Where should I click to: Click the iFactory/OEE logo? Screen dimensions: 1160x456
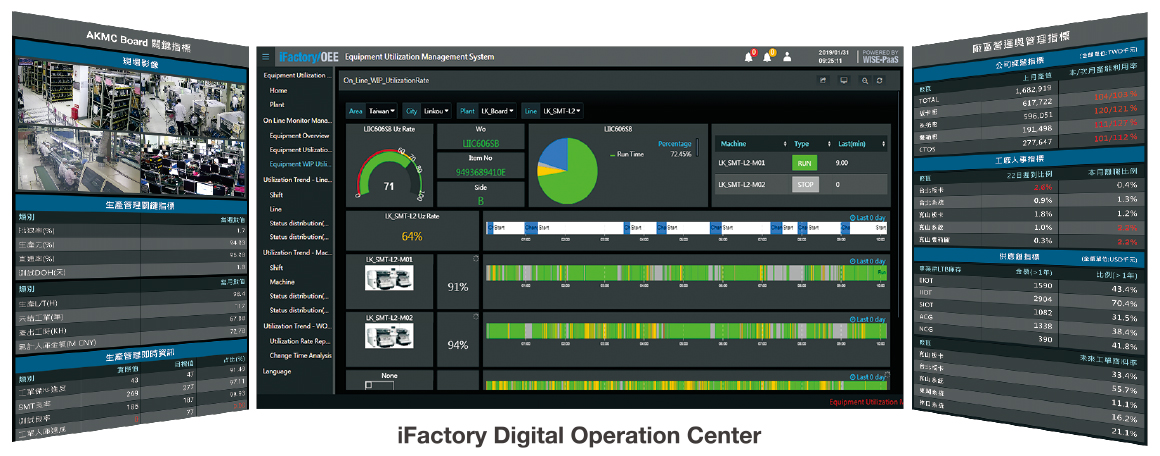(x=308, y=56)
